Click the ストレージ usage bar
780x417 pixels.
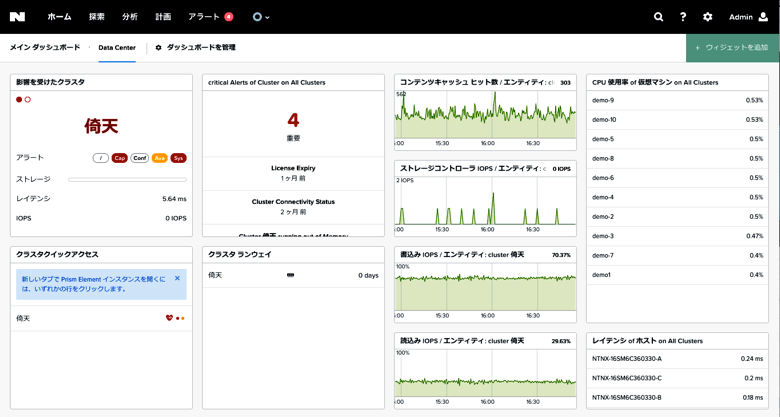127,180
